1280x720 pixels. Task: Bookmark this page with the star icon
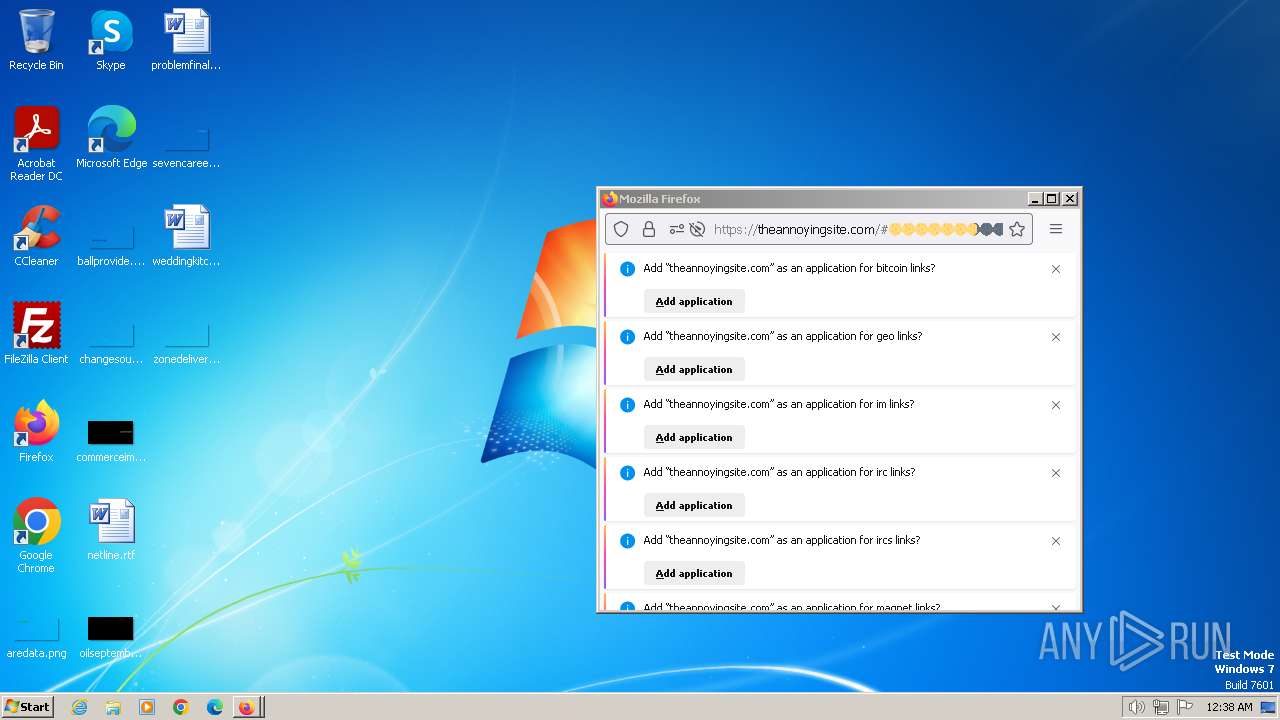[x=1017, y=229]
